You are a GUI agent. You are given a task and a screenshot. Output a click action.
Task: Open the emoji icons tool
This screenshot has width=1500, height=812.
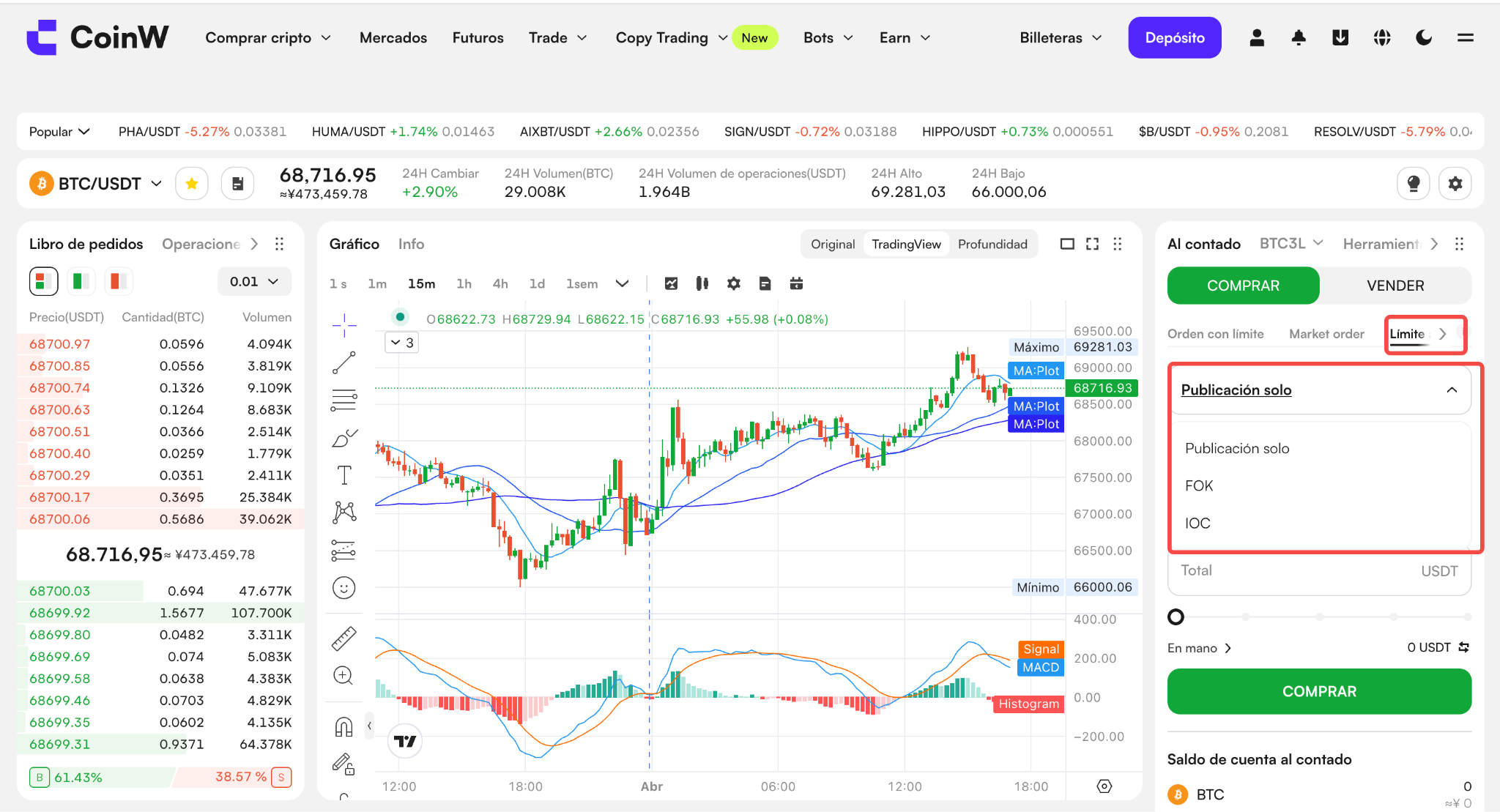tap(344, 588)
